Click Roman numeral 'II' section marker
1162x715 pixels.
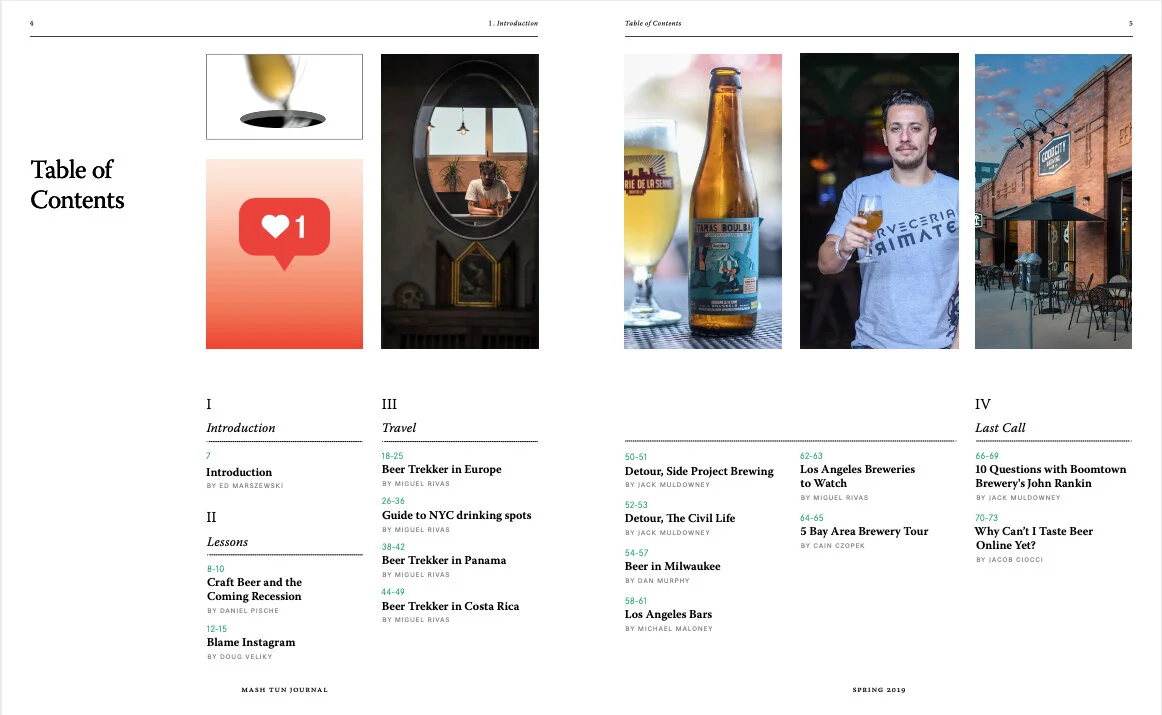[211, 517]
